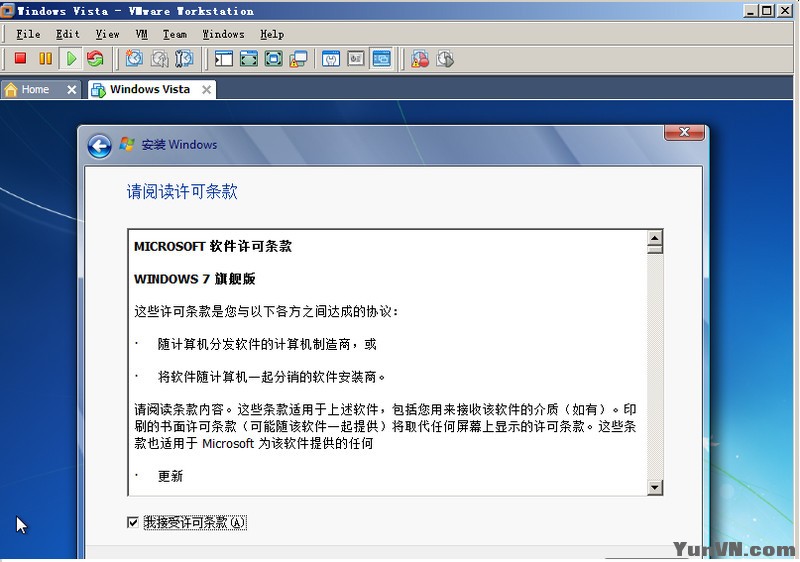Reset the virtual machine with red-green arrows icon
This screenshot has height=562, width=800.
95,59
